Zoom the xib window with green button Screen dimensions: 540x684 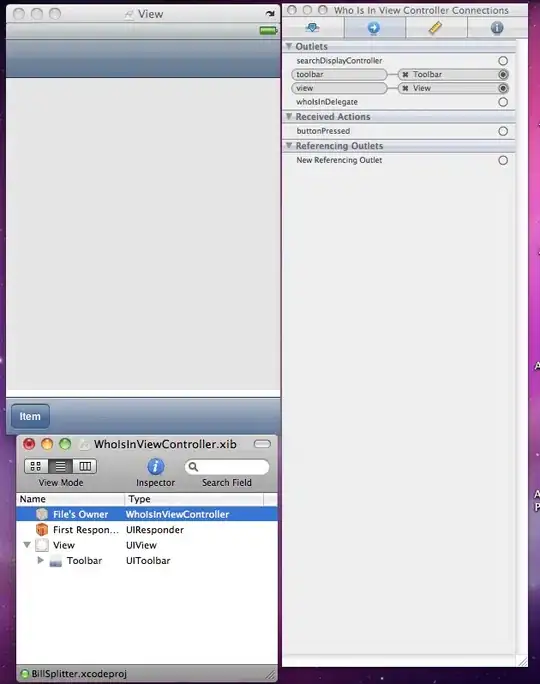(x=65, y=444)
